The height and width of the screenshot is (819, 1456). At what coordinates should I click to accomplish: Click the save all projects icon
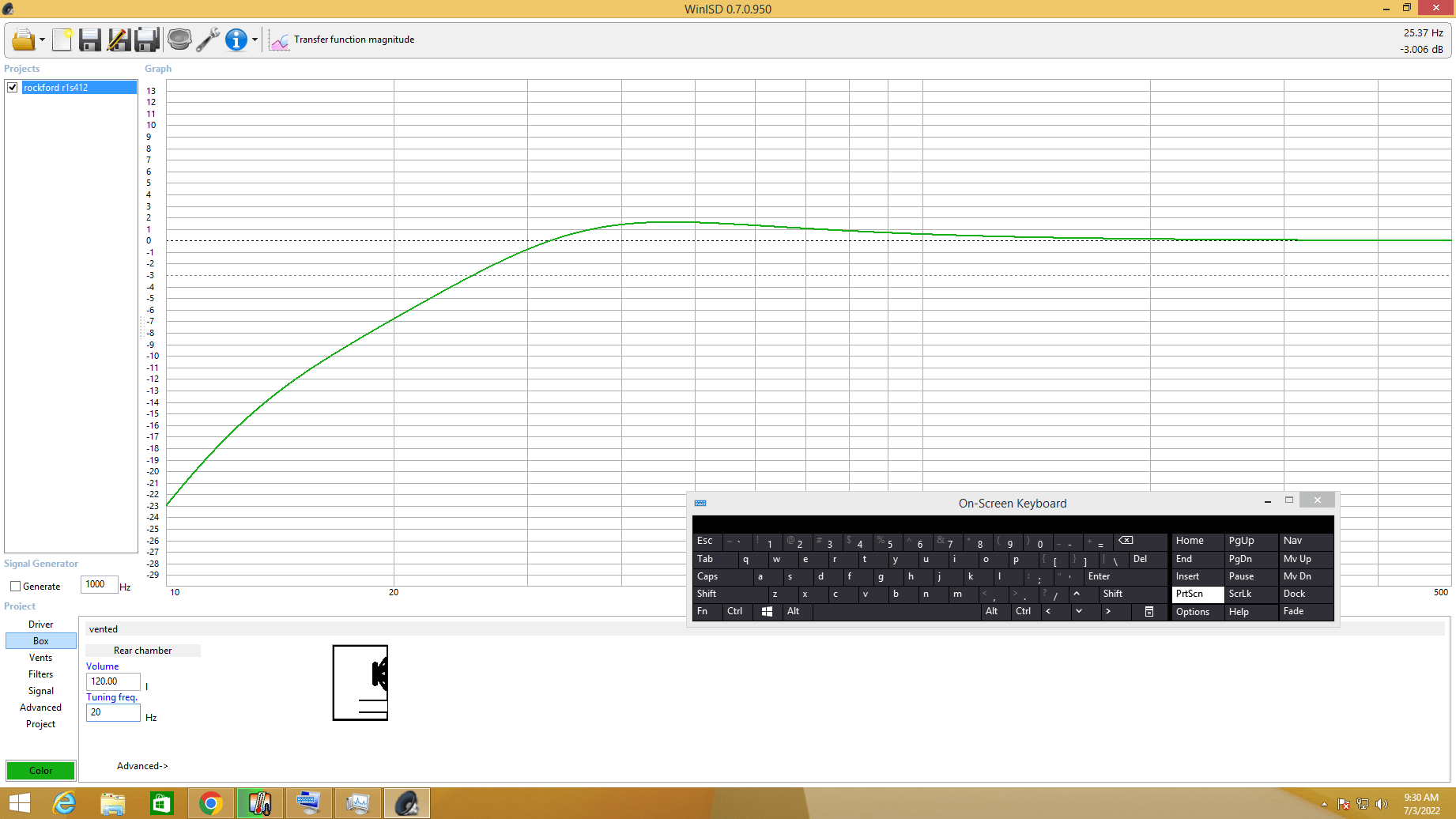[x=147, y=40]
